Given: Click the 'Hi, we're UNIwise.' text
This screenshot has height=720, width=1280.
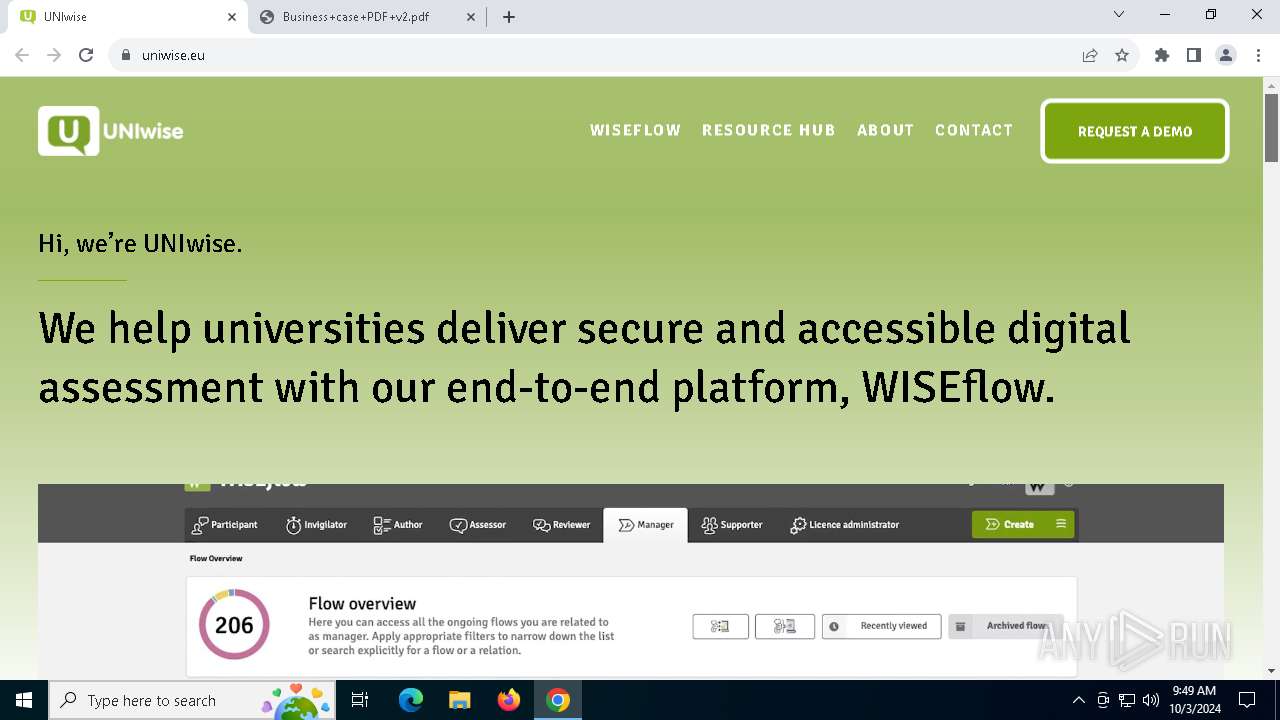Looking at the screenshot, I should point(140,243).
